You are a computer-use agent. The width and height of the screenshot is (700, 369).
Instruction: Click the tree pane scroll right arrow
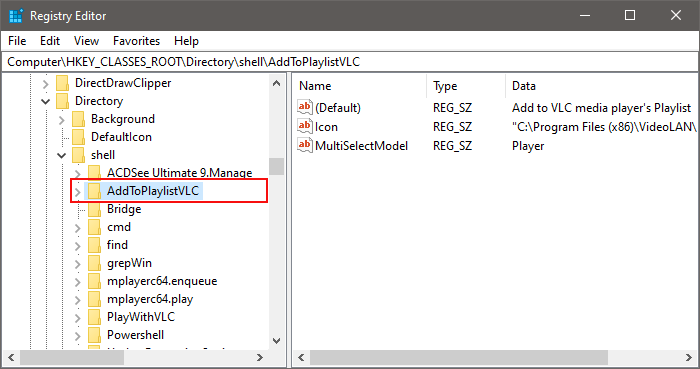click(x=260, y=357)
